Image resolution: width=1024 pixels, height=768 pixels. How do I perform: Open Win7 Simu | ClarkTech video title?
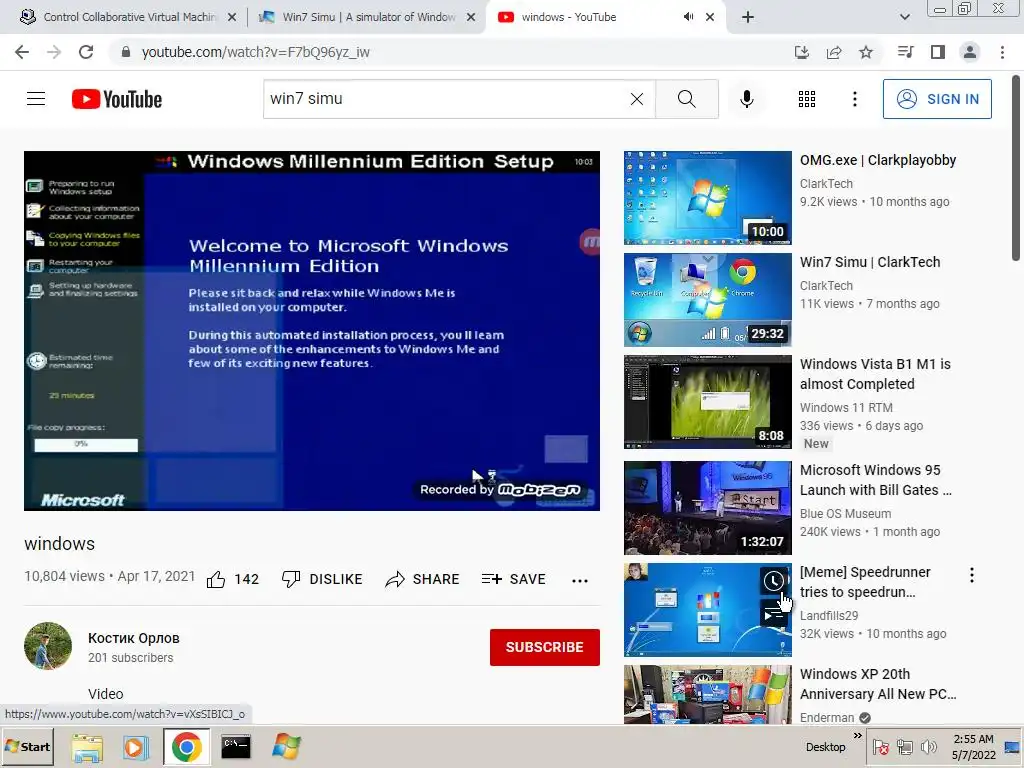click(870, 262)
